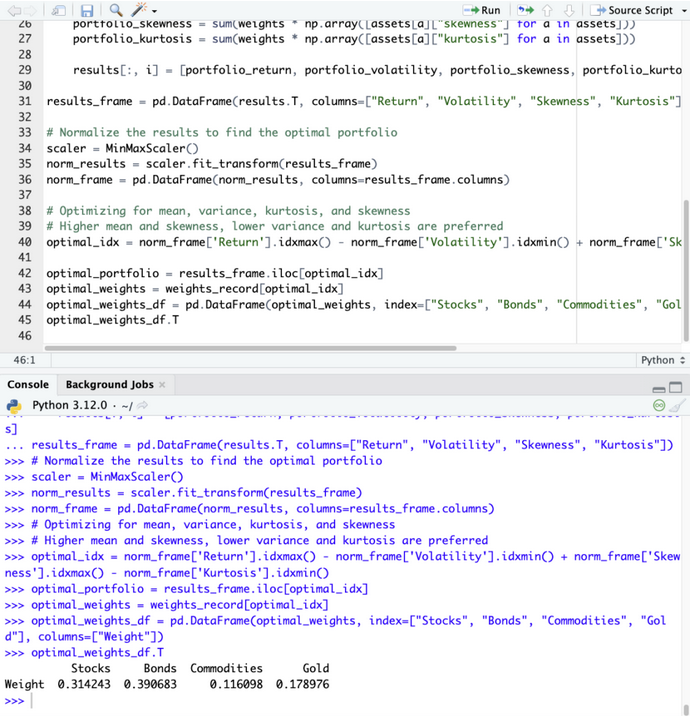This screenshot has height=716, width=690.
Task: Click the Python logo in the console header
Action: click(14, 405)
